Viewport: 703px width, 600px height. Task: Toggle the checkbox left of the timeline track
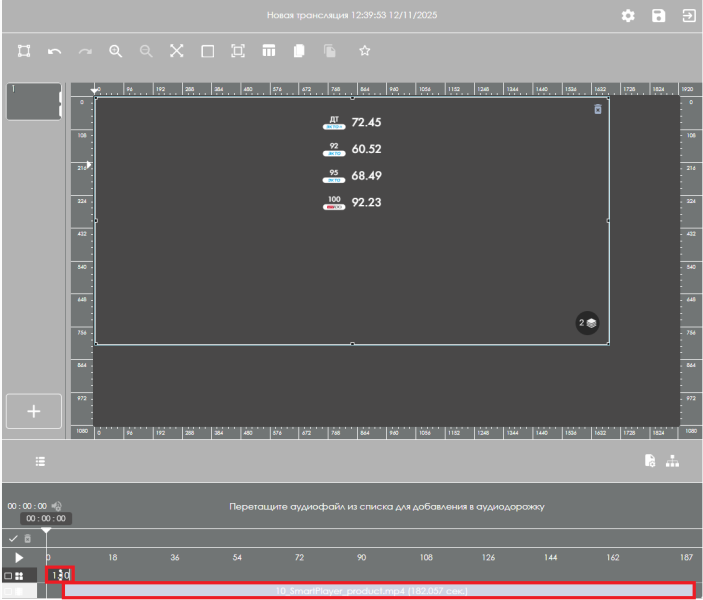(9, 575)
